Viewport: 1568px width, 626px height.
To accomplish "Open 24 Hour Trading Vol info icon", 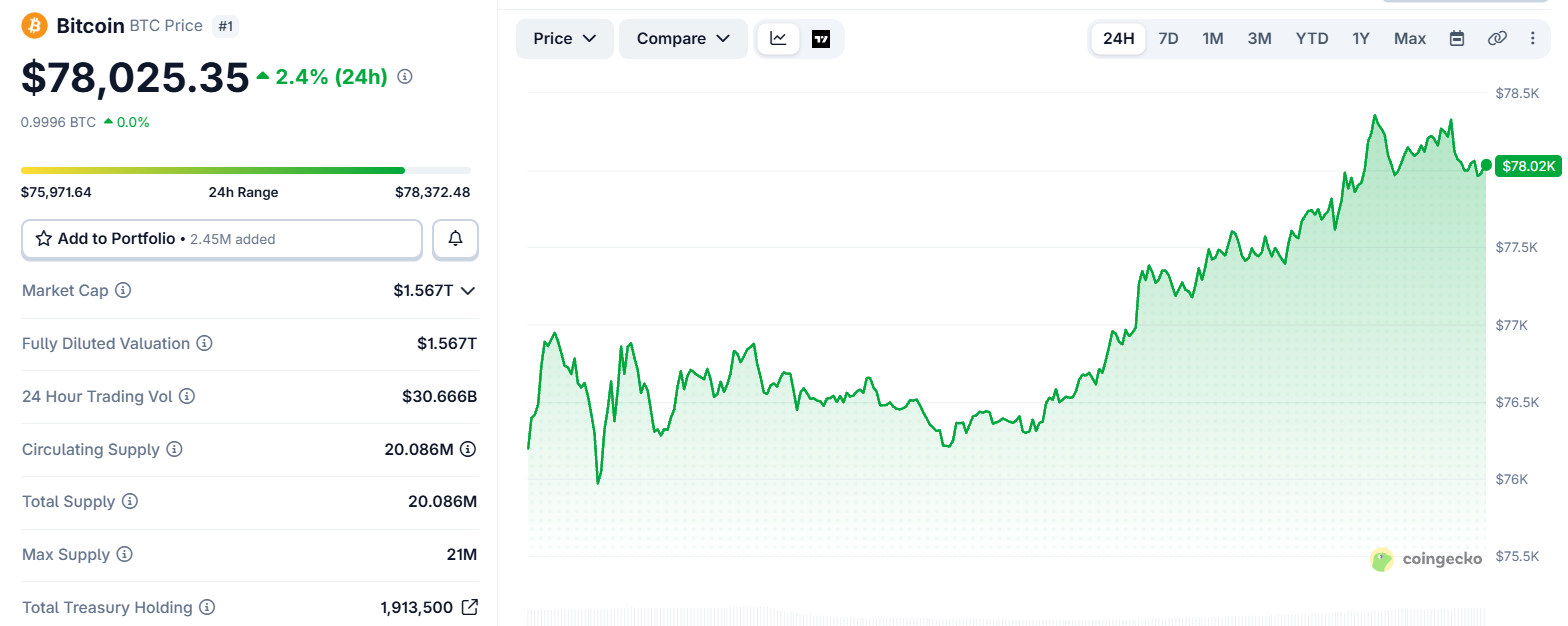I will coord(187,397).
